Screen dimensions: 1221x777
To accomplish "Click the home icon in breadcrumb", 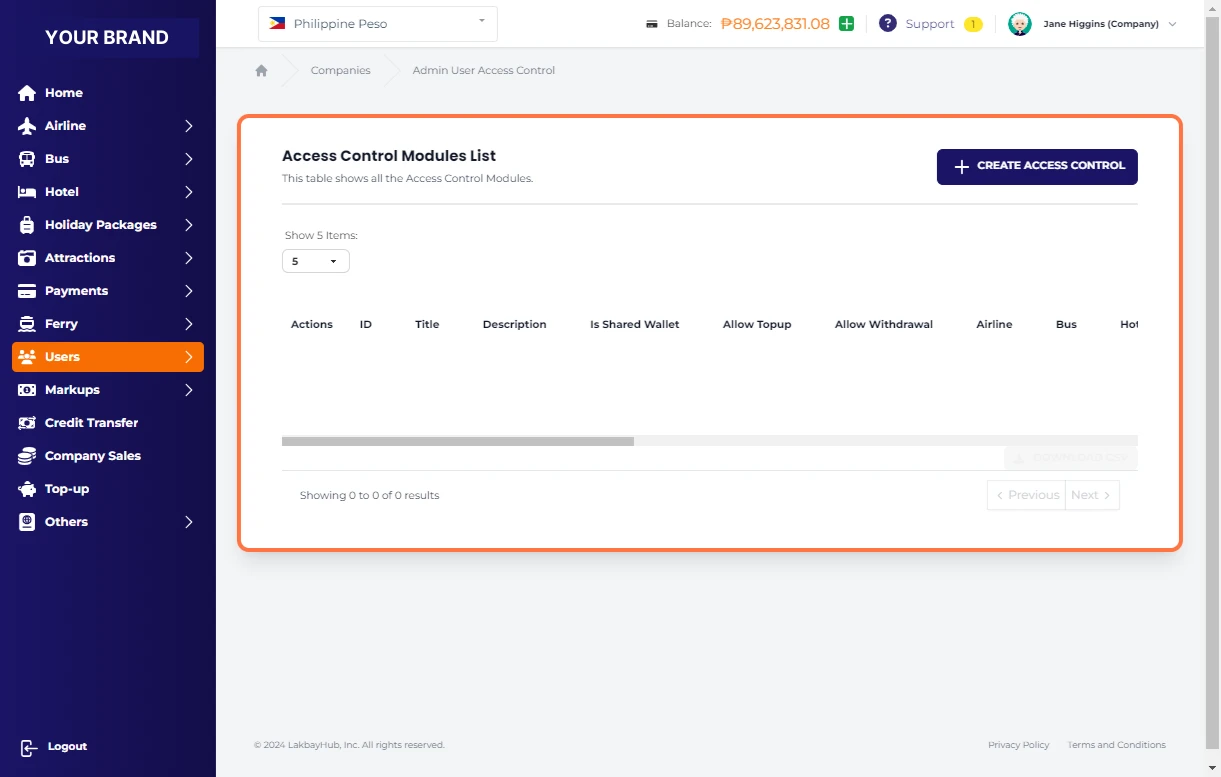I will [262, 71].
